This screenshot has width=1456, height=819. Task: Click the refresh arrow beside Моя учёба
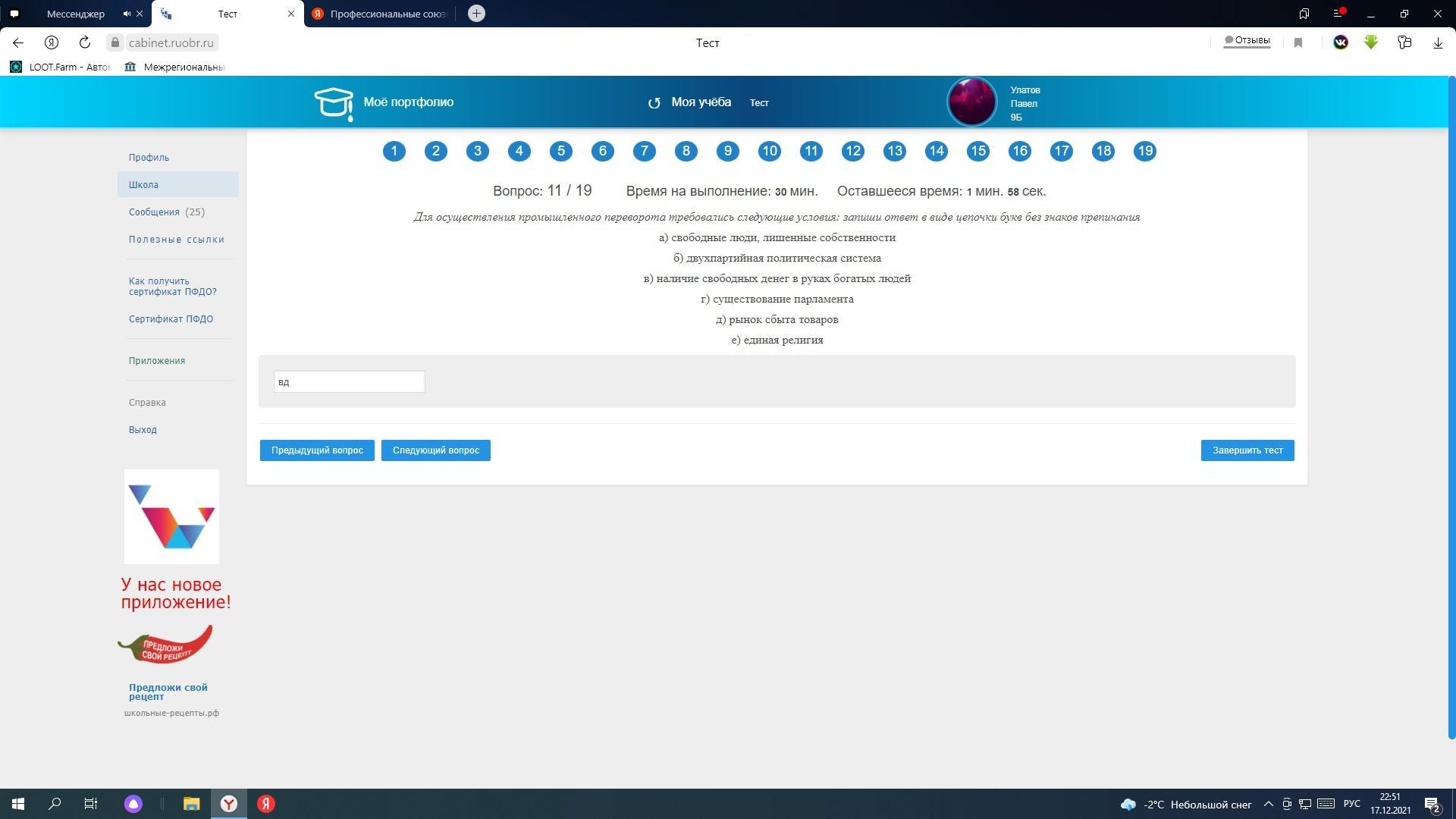(654, 103)
